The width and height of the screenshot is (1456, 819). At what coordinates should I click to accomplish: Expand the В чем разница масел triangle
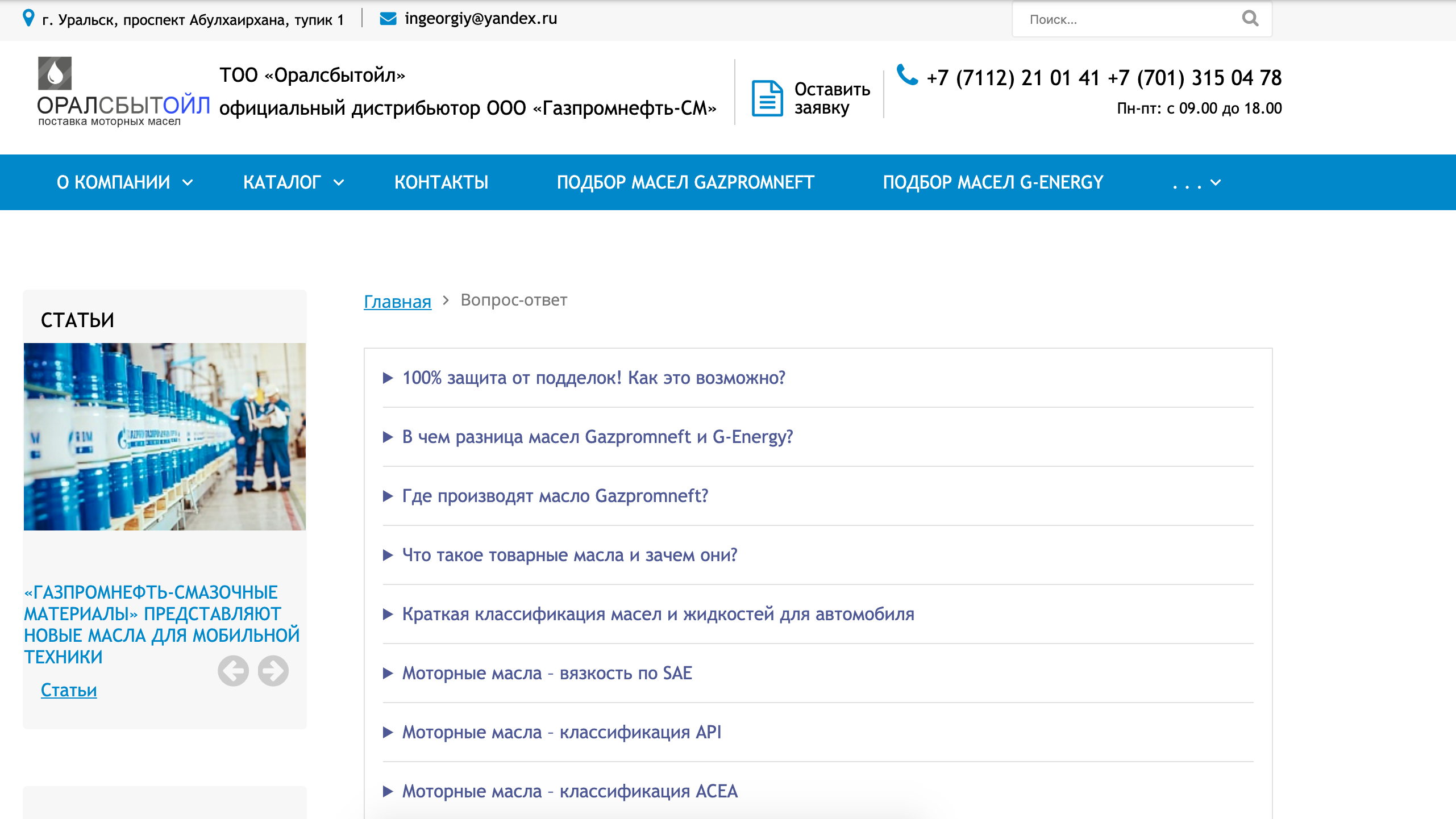click(x=388, y=437)
